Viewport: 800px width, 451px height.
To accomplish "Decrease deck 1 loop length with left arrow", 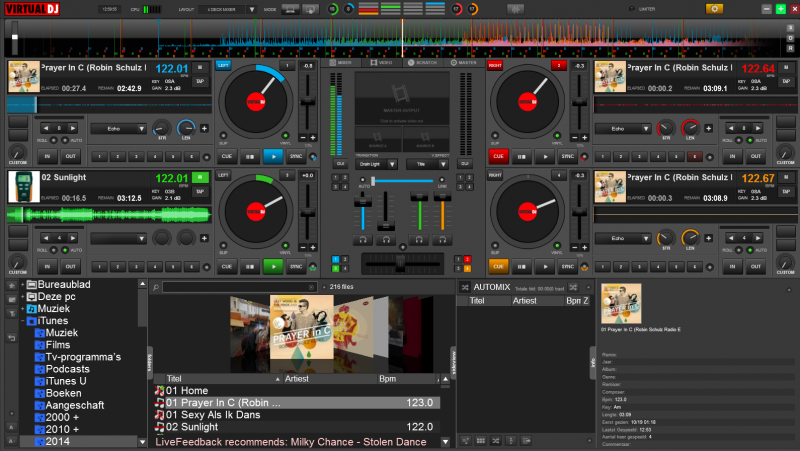I will [46, 128].
